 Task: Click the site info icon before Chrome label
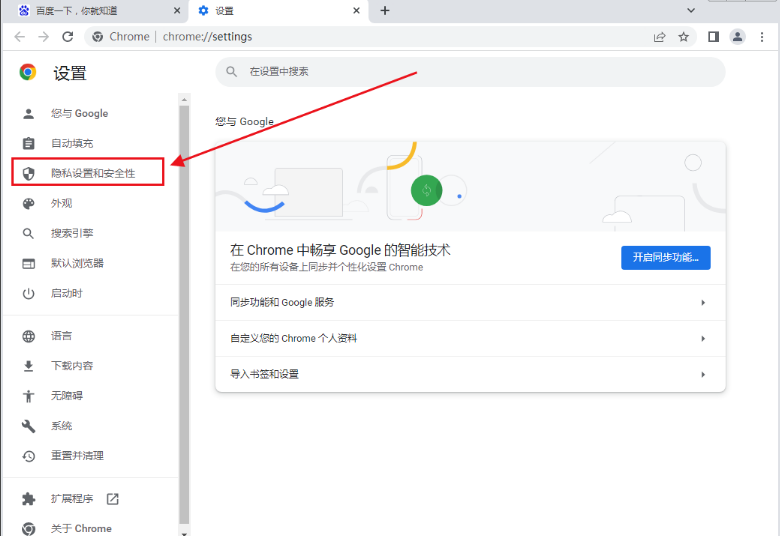coord(98,37)
